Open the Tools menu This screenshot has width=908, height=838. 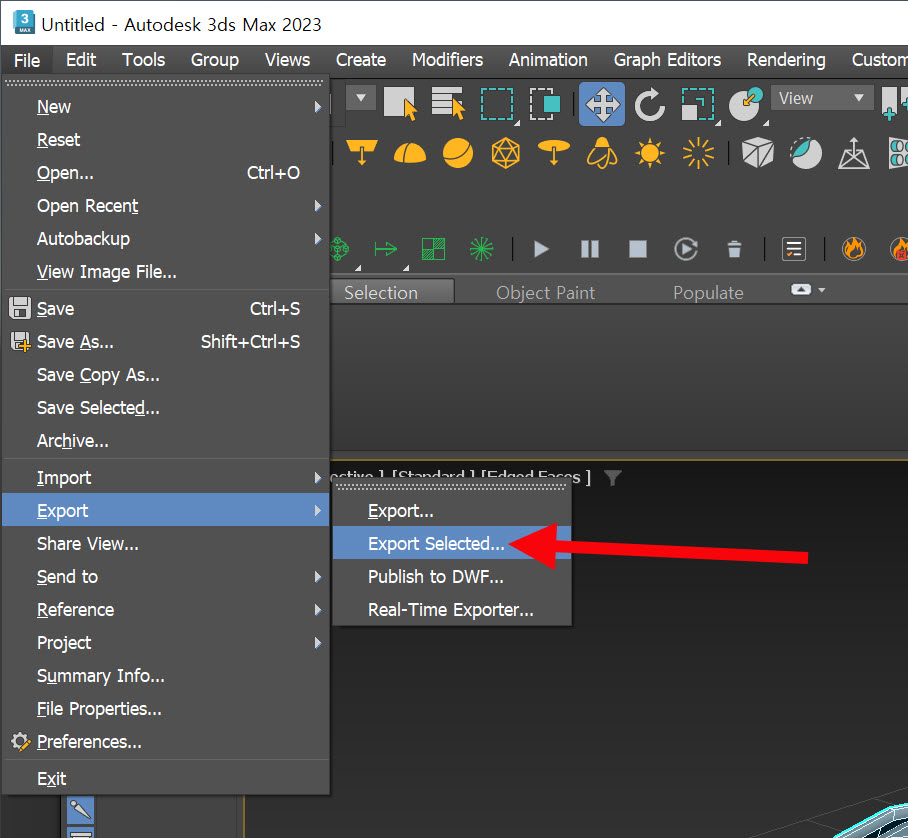tap(143, 60)
